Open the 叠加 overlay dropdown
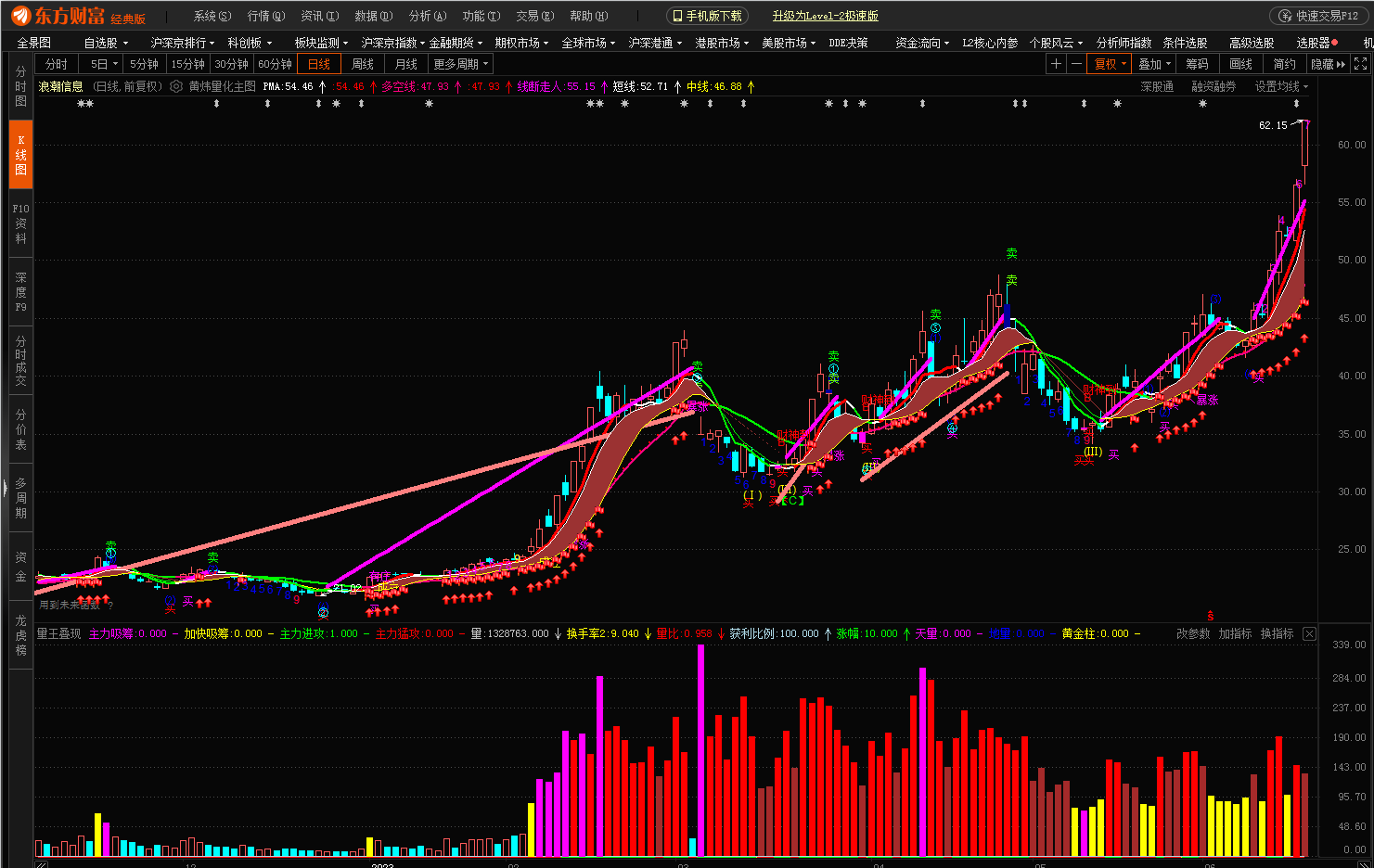 click(x=1155, y=64)
